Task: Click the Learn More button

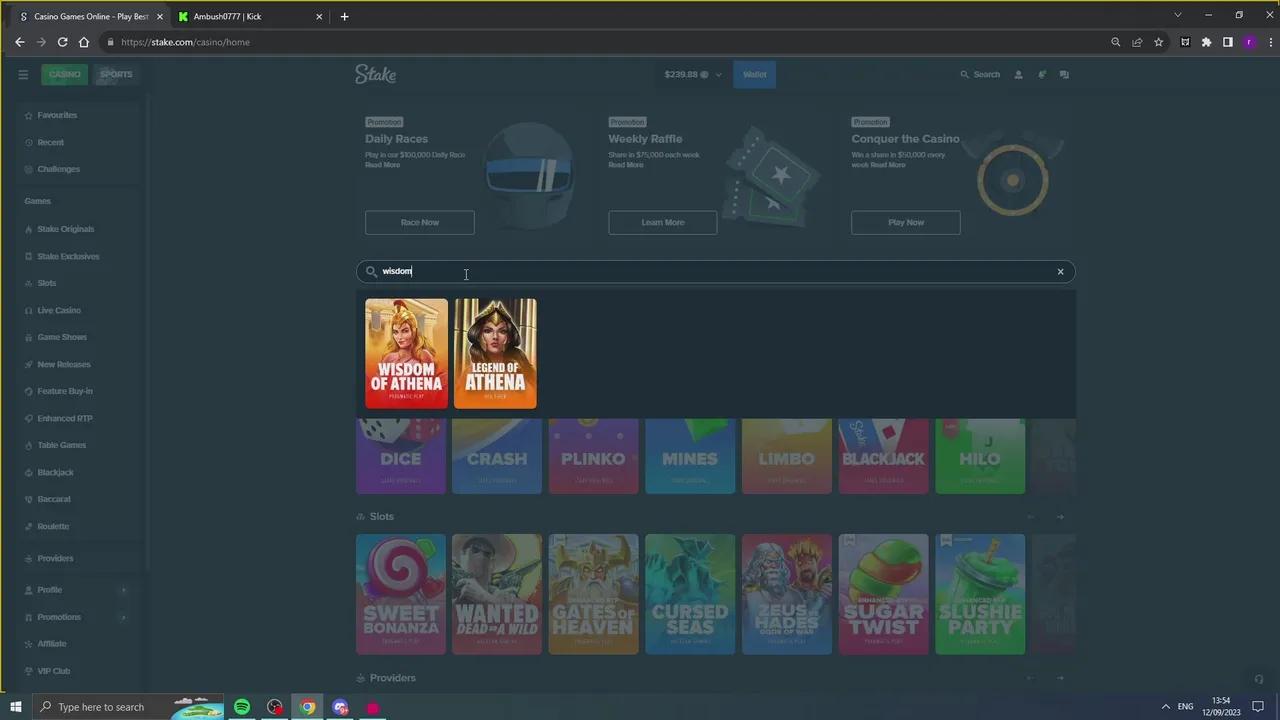Action: tap(663, 222)
